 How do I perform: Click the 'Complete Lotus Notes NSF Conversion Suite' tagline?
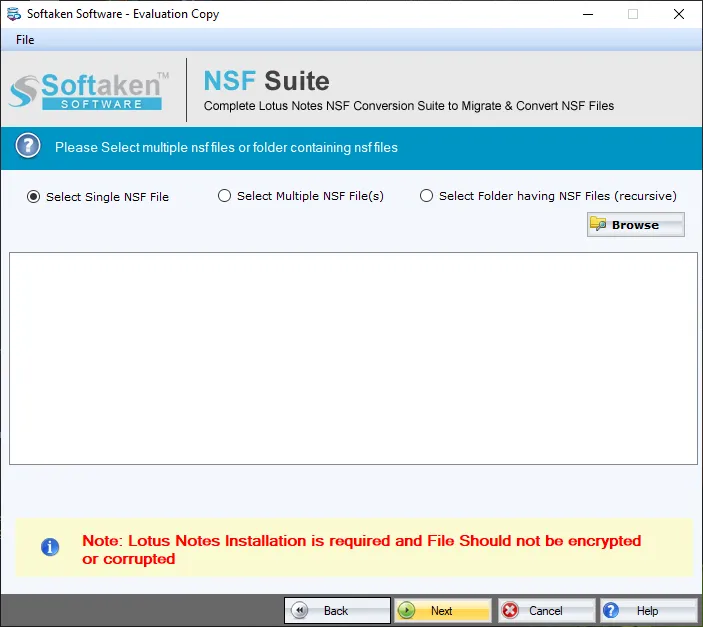click(x=409, y=106)
